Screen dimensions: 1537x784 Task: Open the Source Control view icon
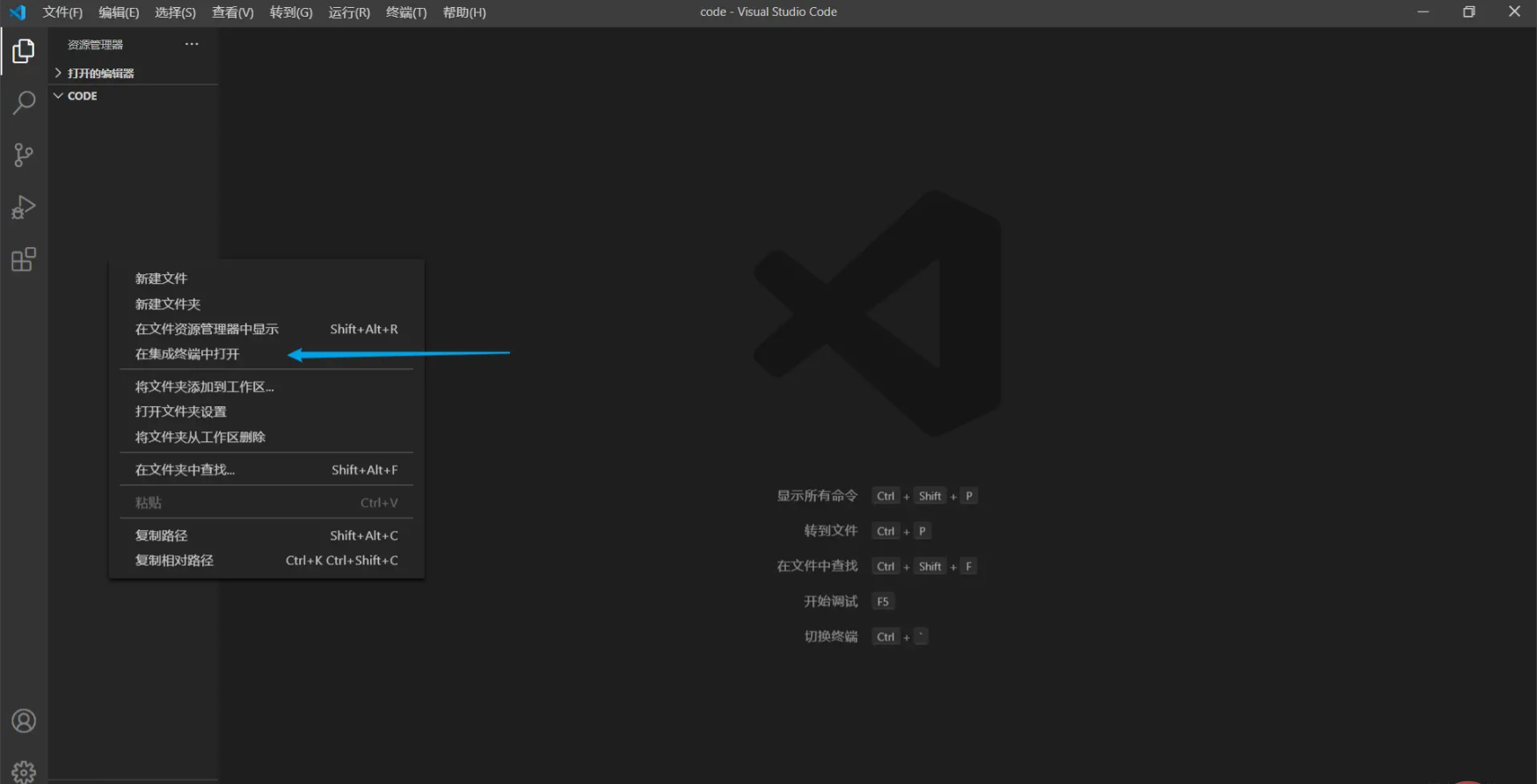(24, 156)
